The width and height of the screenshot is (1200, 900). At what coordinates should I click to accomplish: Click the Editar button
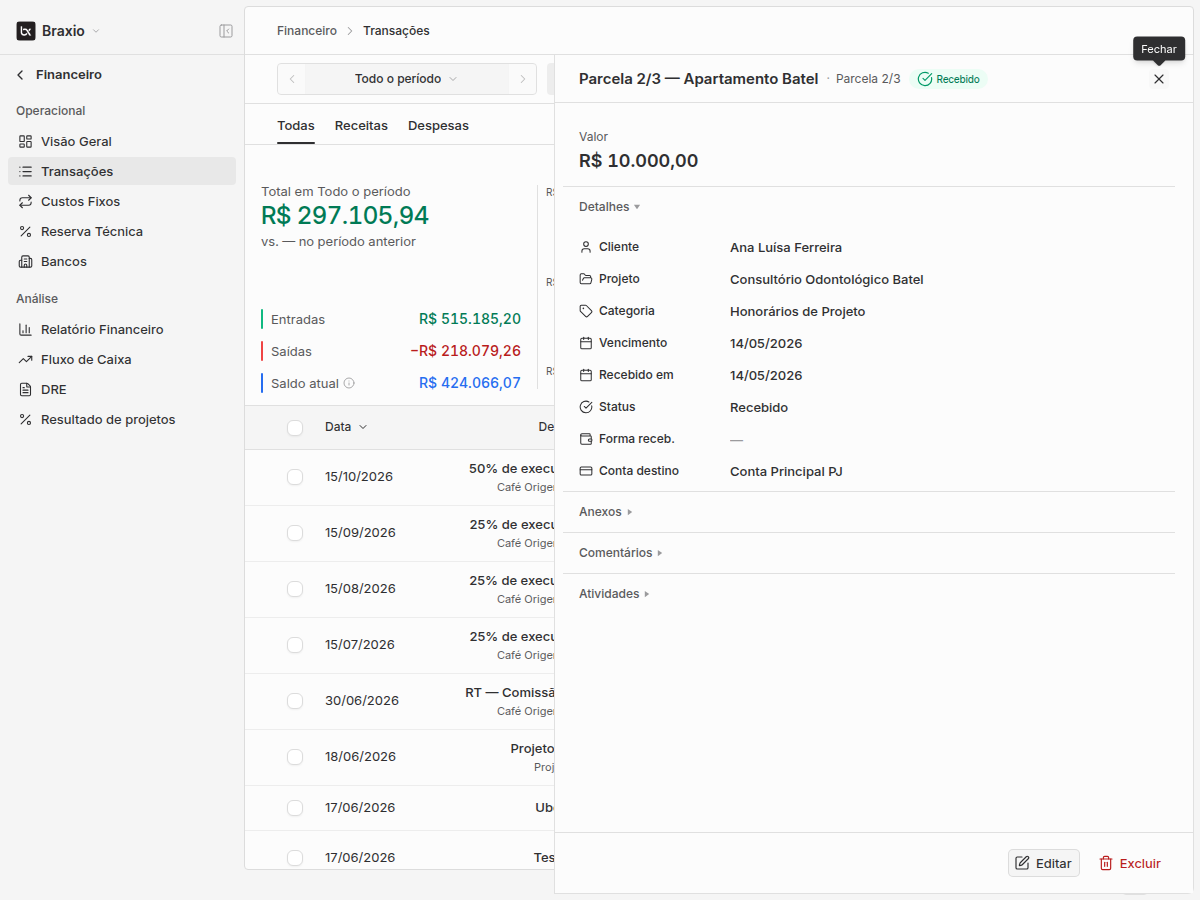[1044, 863]
